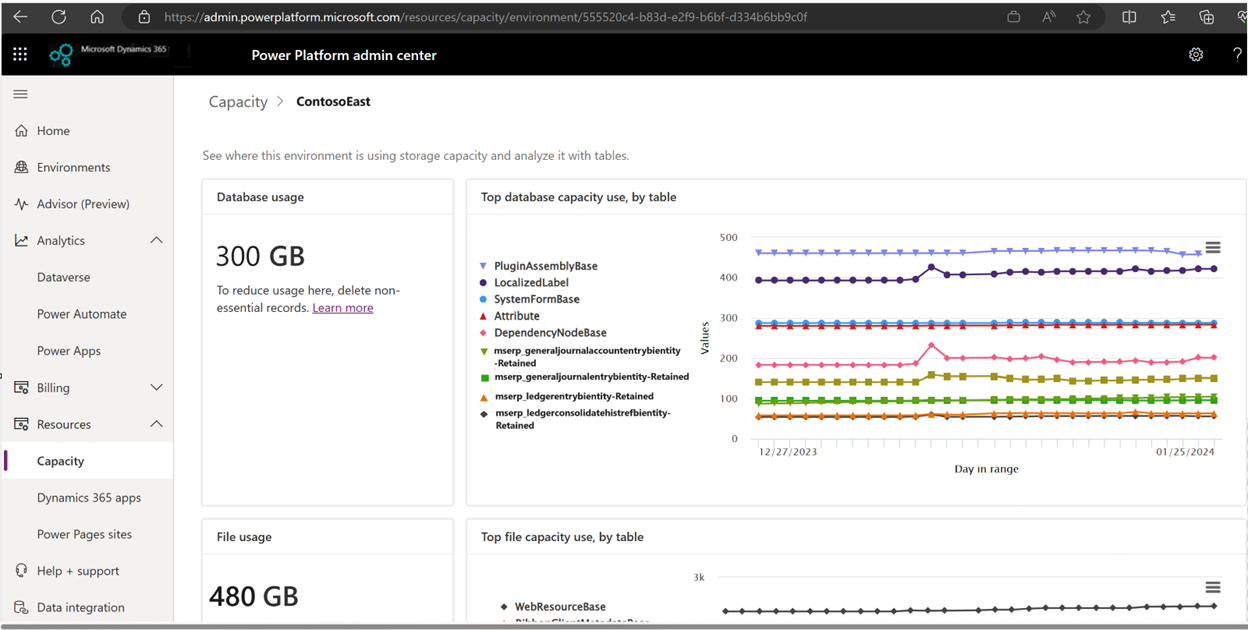Viewport: 1248px width, 630px height.
Task: Expand the Billing section in the sidebar
Action: (x=156, y=387)
